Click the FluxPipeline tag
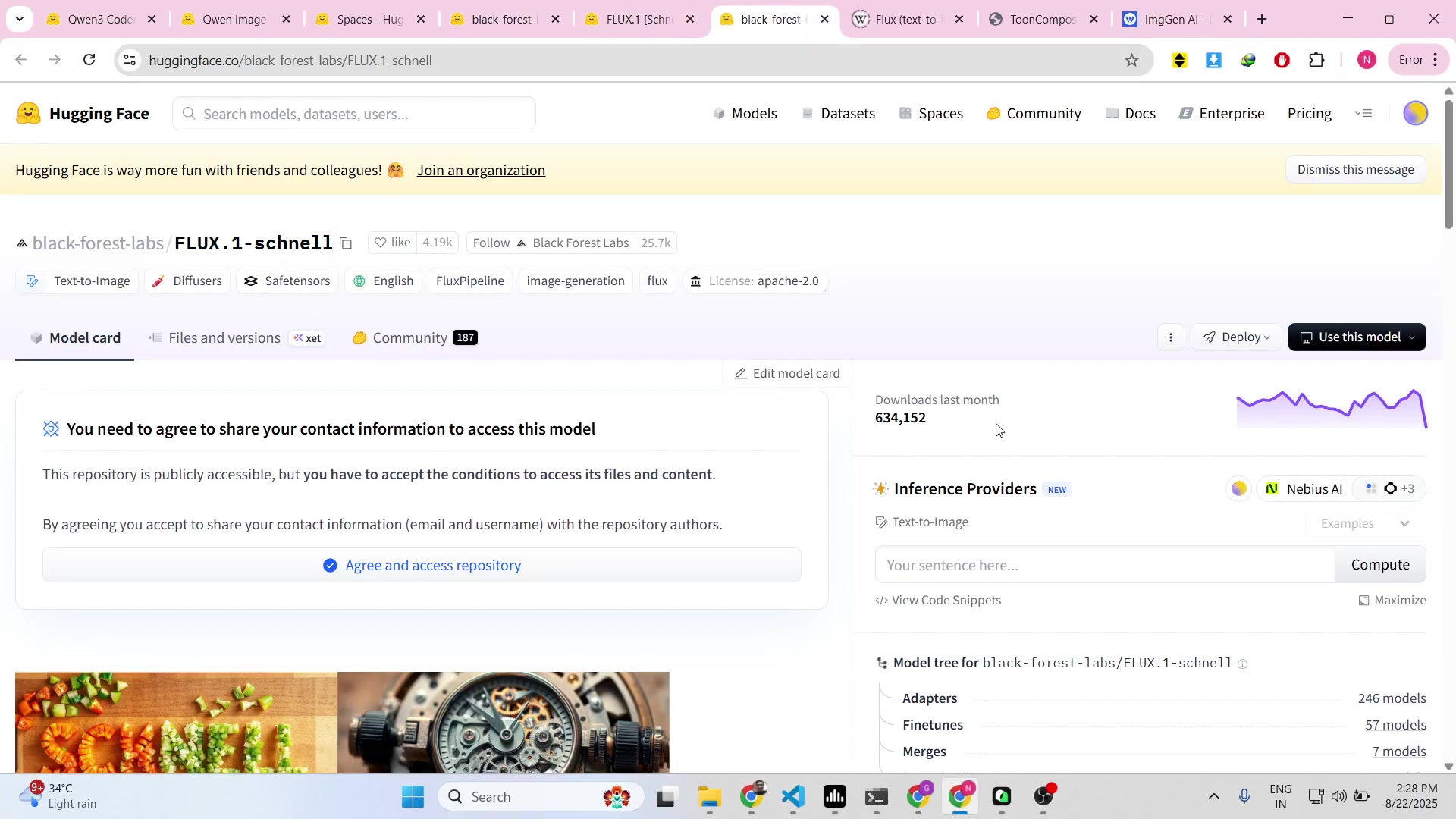The height and width of the screenshot is (819, 1456). [470, 281]
